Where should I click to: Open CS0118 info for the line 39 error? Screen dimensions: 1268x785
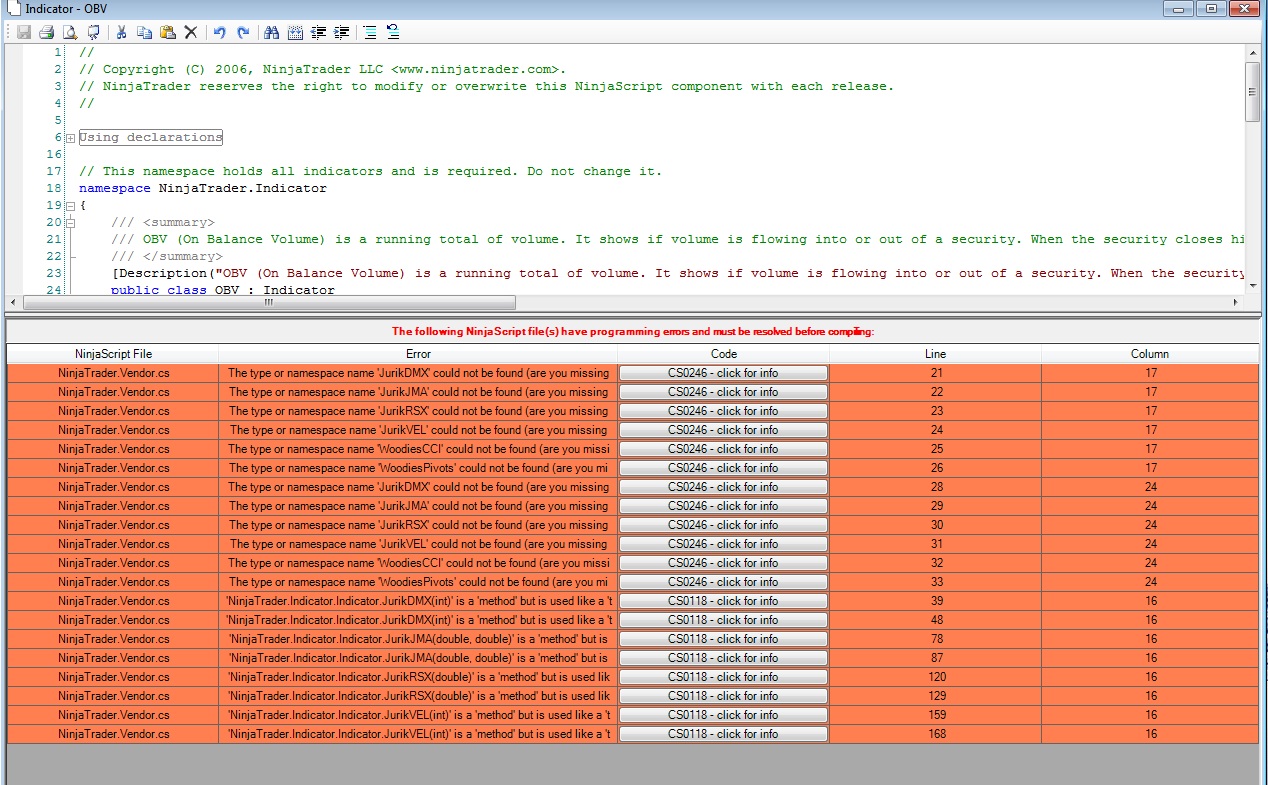click(723, 601)
